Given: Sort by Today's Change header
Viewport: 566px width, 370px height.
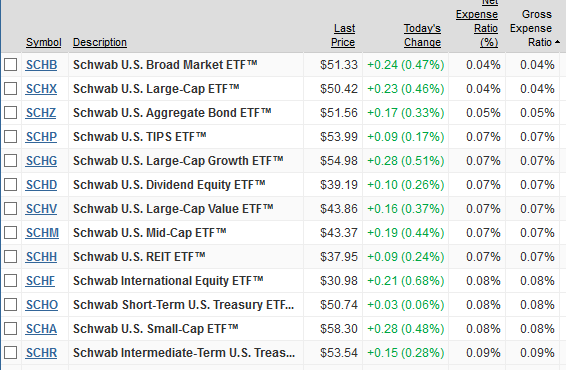Looking at the screenshot, I should 422,35.
